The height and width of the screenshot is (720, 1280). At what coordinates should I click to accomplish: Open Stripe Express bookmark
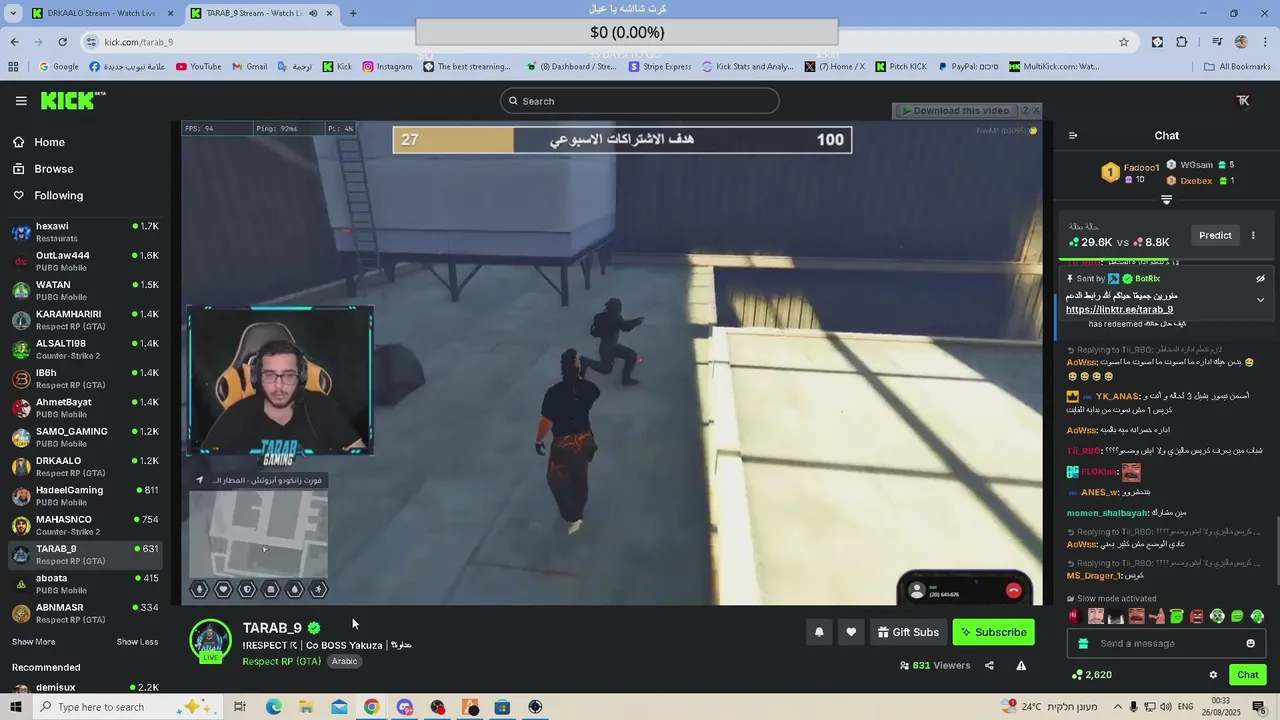(660, 67)
